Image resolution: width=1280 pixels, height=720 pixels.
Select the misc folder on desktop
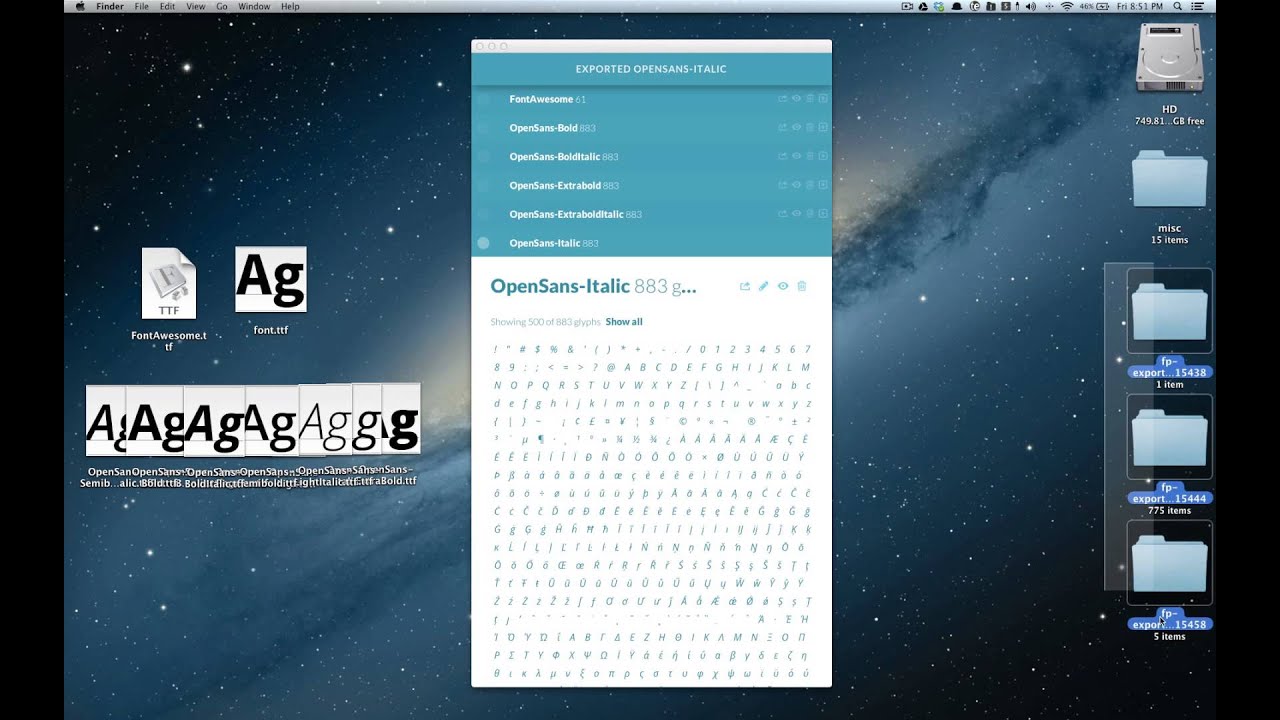[1169, 197]
